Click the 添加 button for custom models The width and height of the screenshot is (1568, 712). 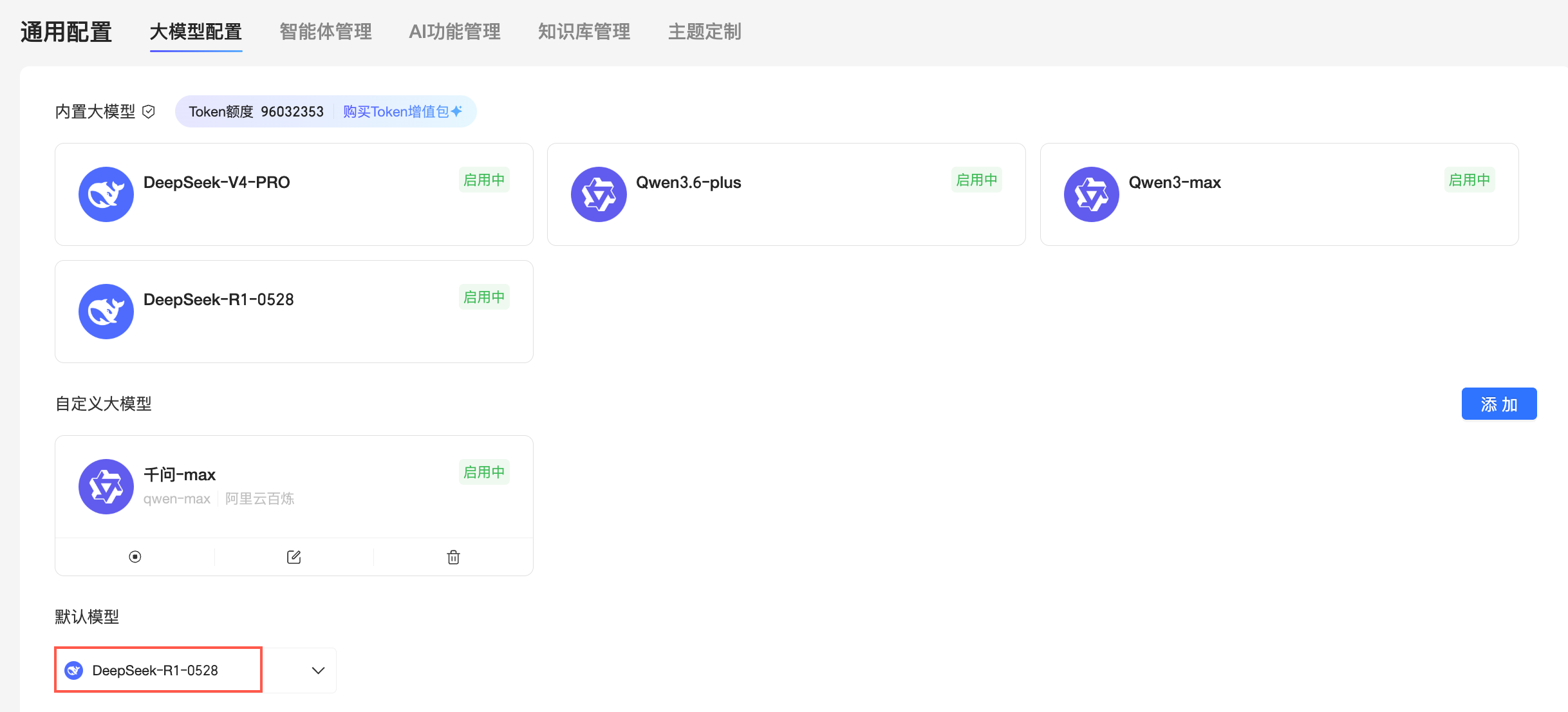tap(1499, 404)
